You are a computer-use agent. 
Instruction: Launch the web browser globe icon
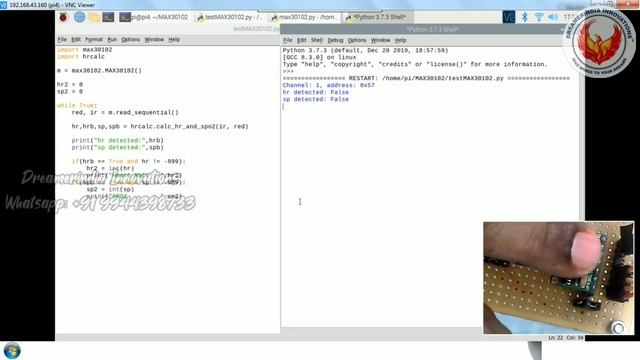[x=80, y=17]
